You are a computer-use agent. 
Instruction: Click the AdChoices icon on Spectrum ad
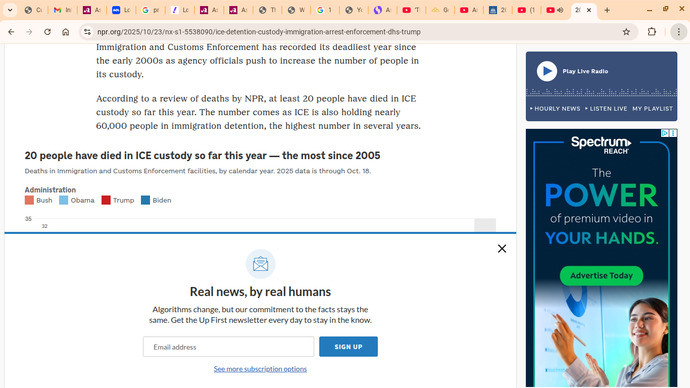[665, 133]
